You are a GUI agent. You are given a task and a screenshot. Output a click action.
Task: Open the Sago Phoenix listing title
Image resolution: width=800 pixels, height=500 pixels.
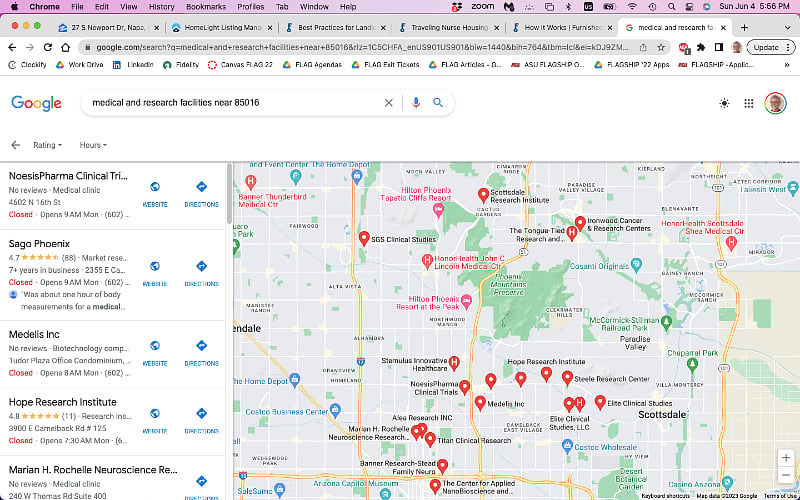39,243
